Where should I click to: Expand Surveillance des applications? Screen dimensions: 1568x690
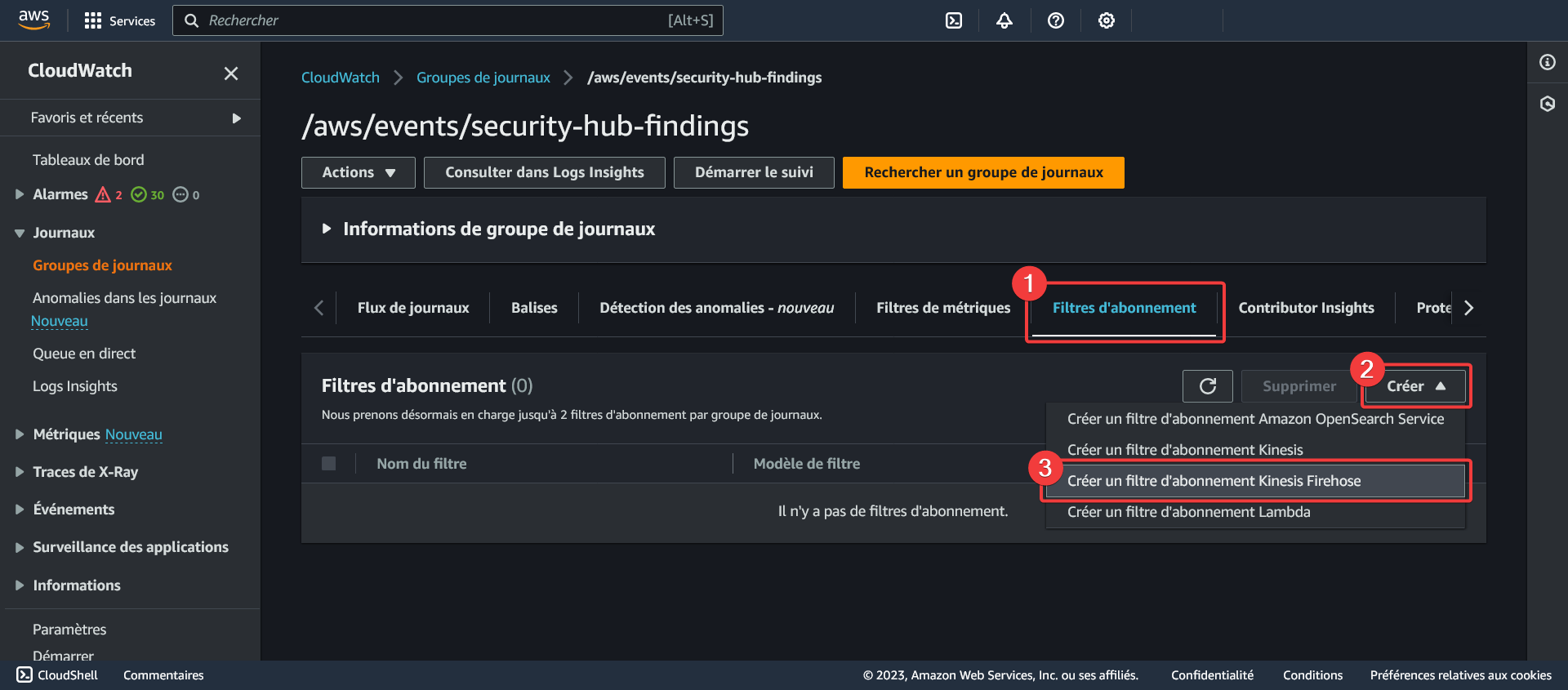pyautogui.click(x=20, y=547)
